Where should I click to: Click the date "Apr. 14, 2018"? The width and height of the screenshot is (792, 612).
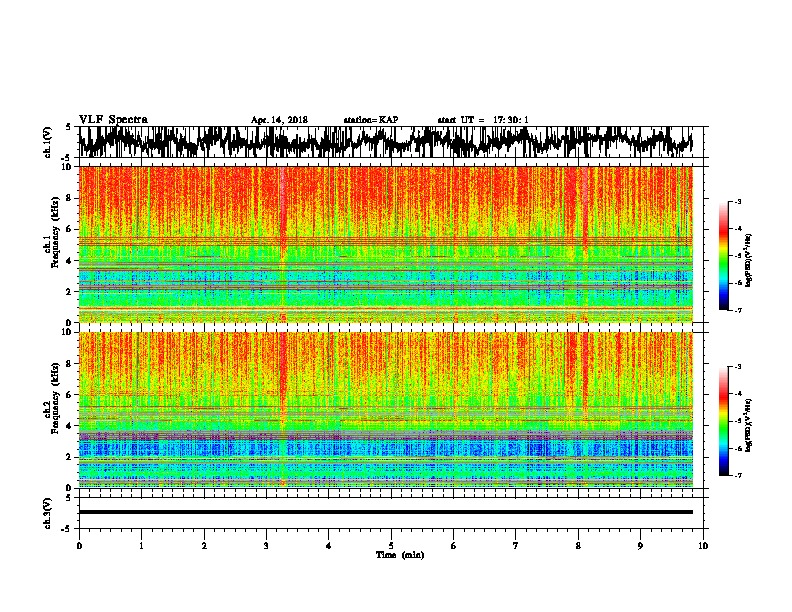click(x=279, y=120)
